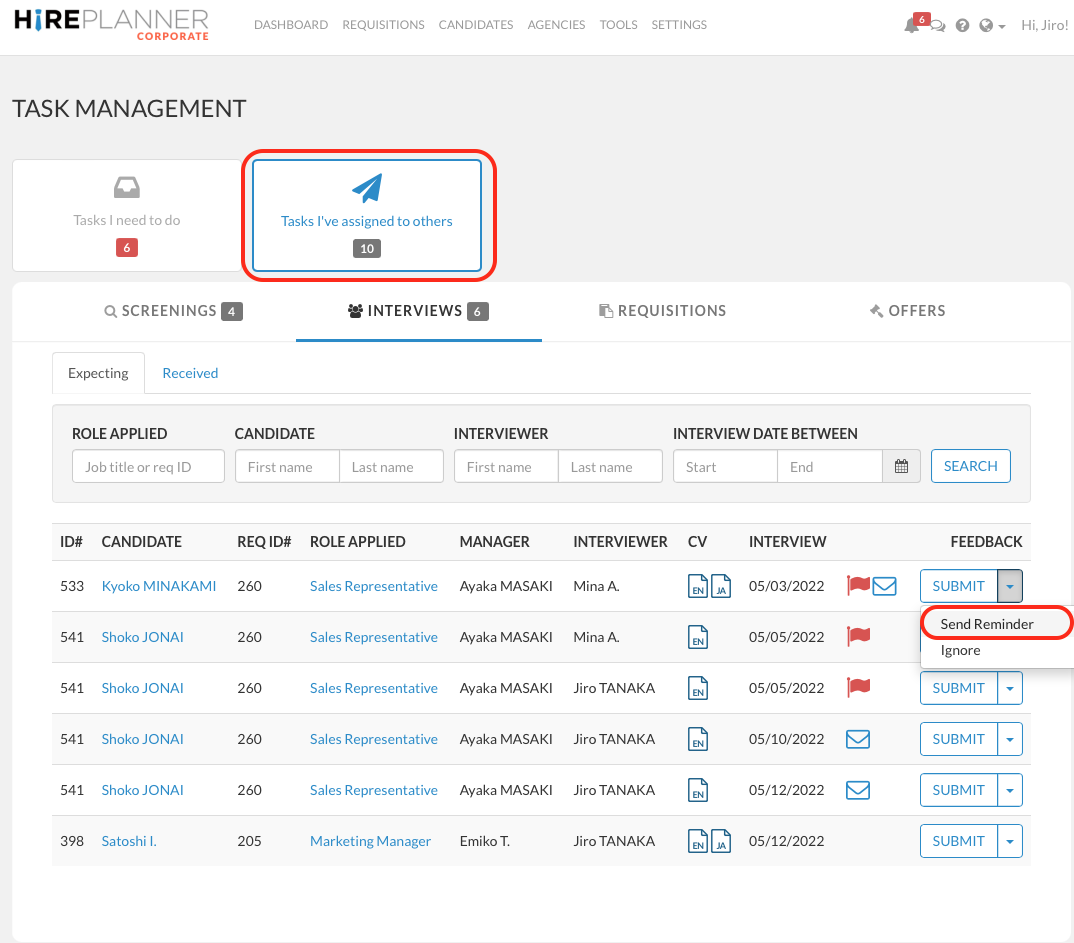The height and width of the screenshot is (943, 1074).
Task: Open the envelope icon for the 05/10 interview
Action: click(858, 738)
